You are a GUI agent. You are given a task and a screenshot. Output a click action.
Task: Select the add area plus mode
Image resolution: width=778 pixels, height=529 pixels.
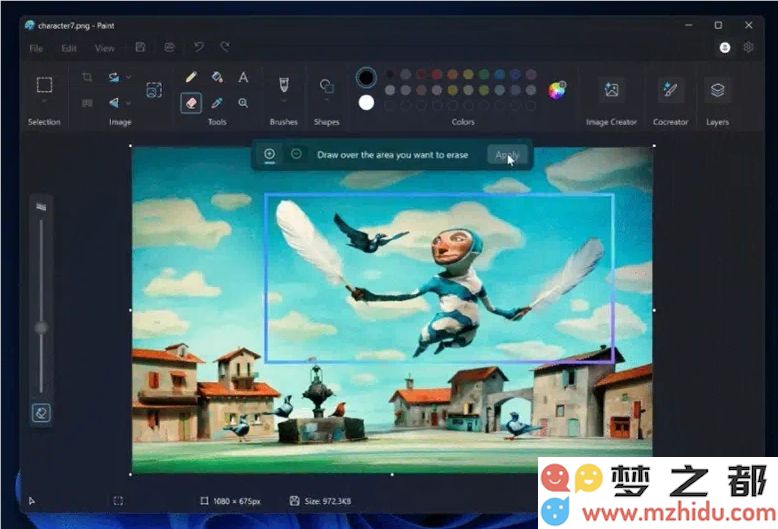click(x=269, y=154)
